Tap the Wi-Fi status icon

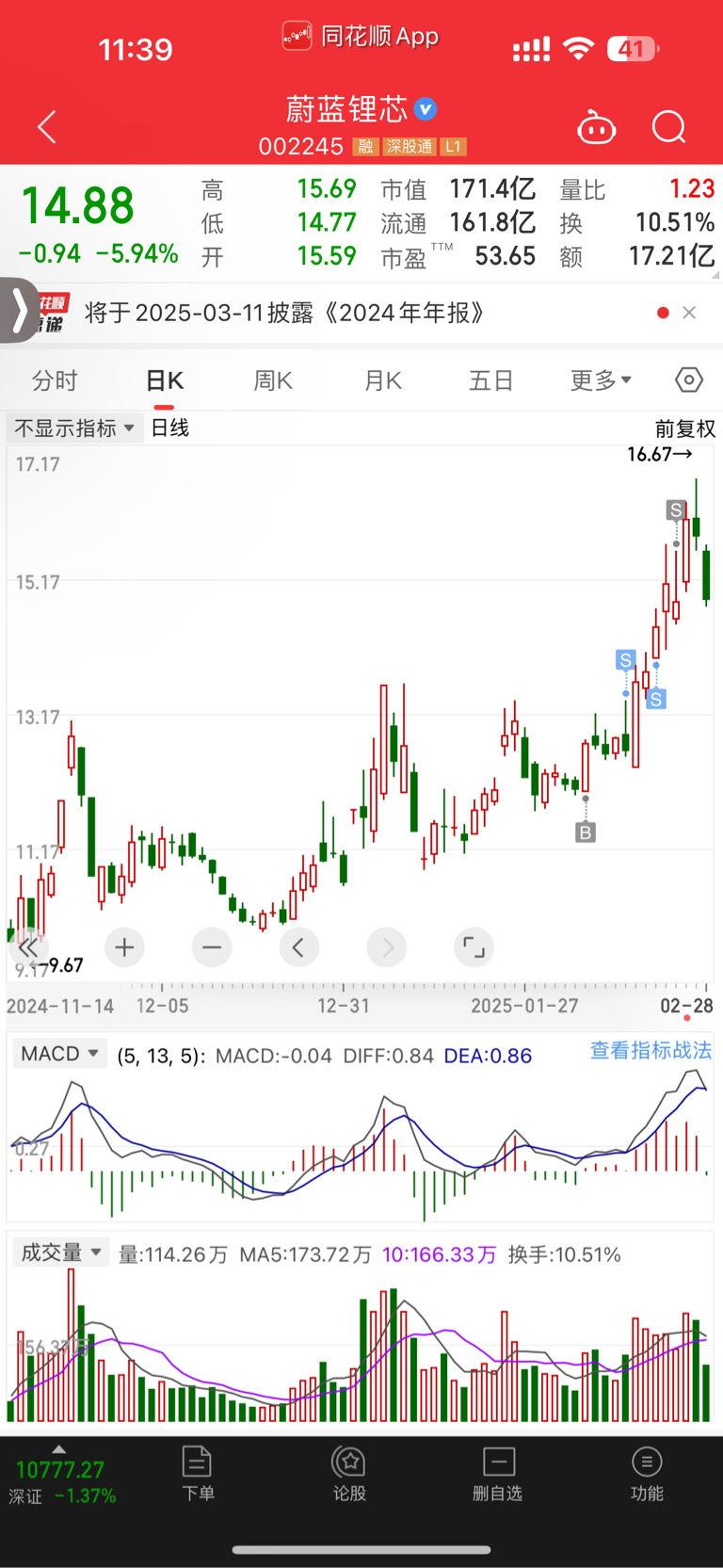pos(578,49)
